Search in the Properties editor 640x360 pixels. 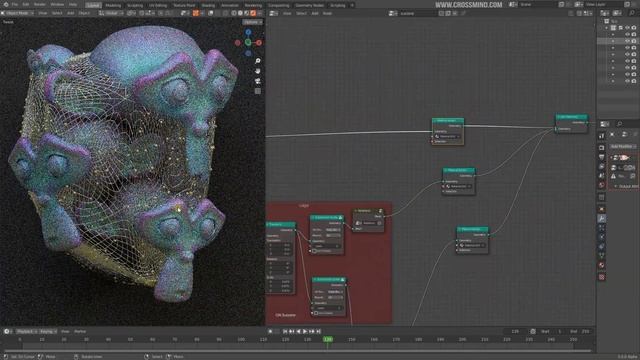pyautogui.click(x=627, y=124)
